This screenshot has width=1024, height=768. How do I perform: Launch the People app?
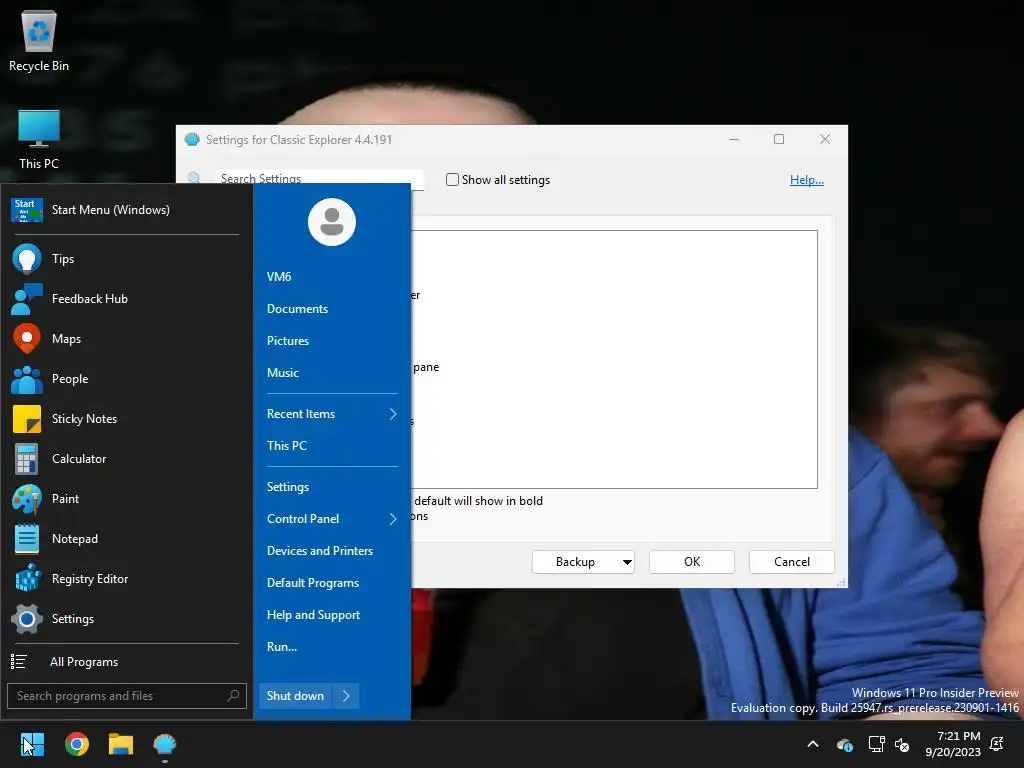[125, 379]
